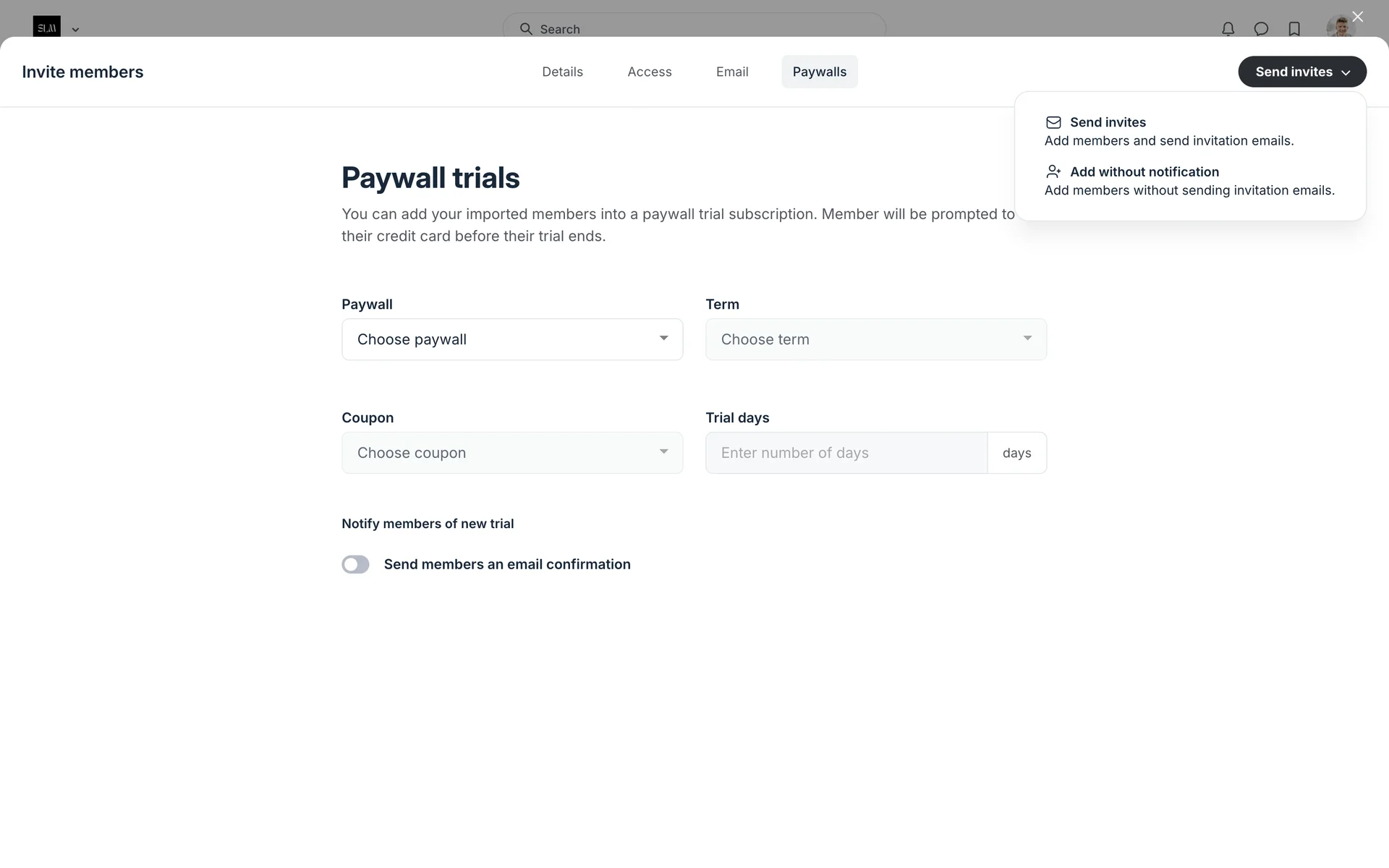Click the user profile avatar
Screen dimensions: 1389x868
point(1340,27)
